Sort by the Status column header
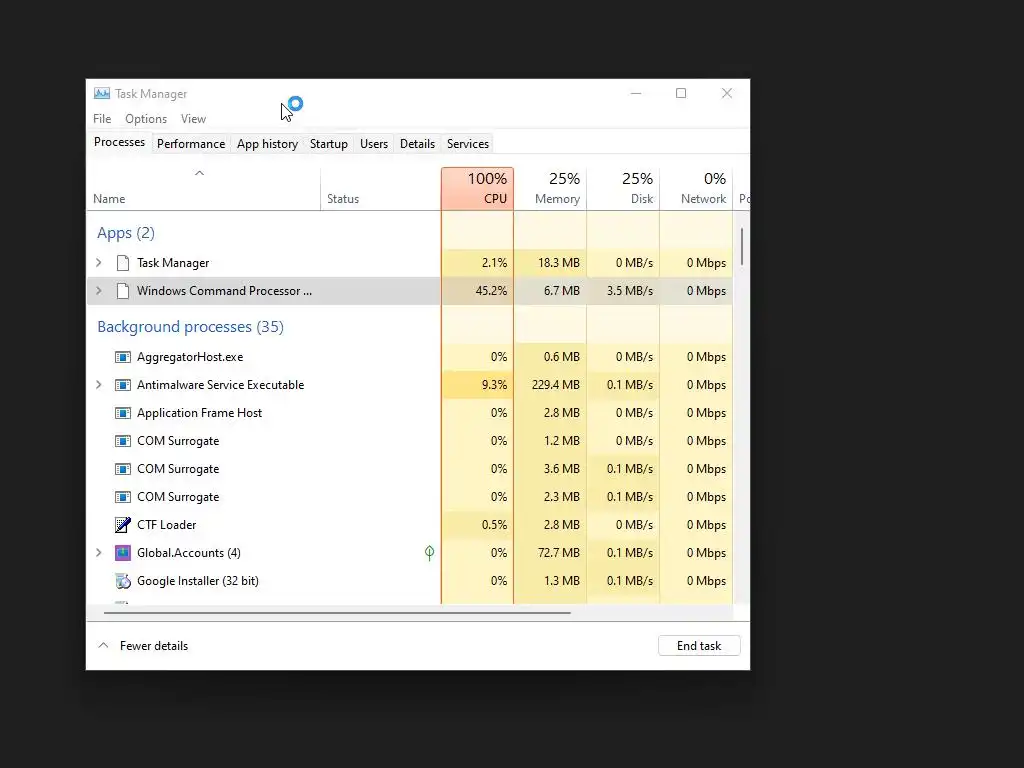1024x768 pixels. coord(381,189)
